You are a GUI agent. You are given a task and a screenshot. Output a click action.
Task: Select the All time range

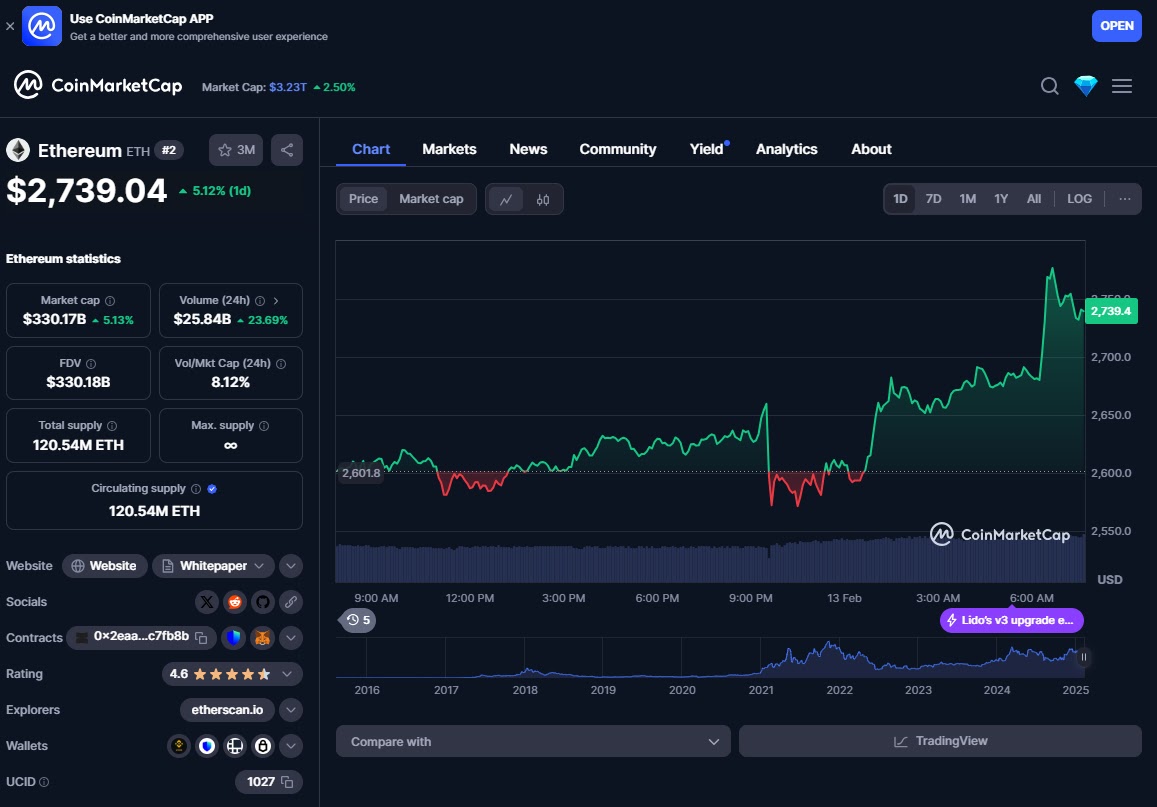(x=1034, y=198)
